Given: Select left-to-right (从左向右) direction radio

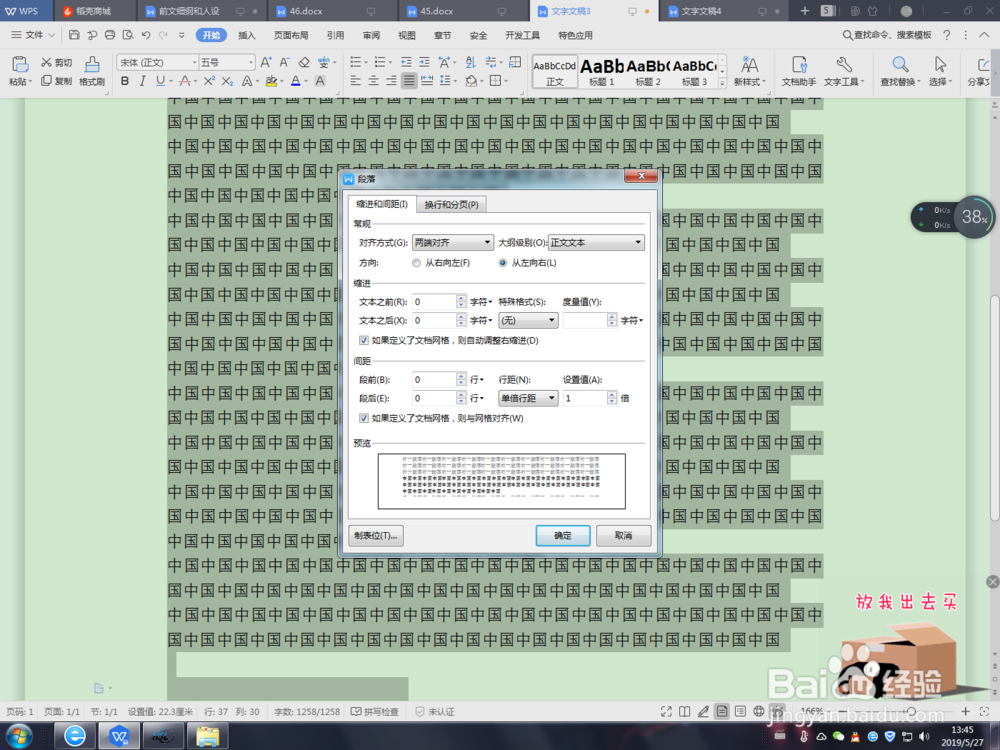Looking at the screenshot, I should point(503,263).
